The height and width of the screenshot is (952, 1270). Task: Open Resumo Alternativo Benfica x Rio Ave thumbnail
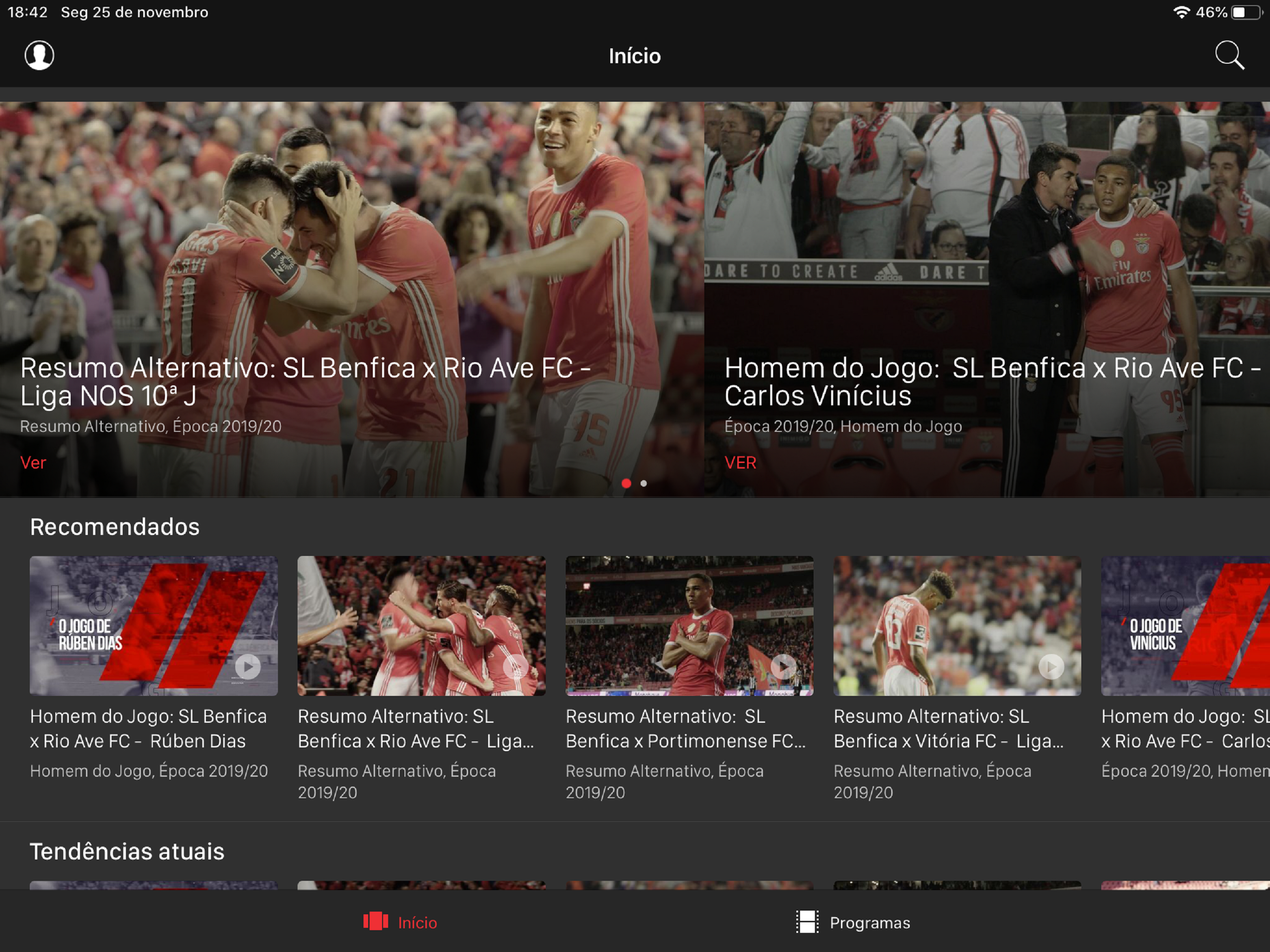pyautogui.click(x=422, y=626)
